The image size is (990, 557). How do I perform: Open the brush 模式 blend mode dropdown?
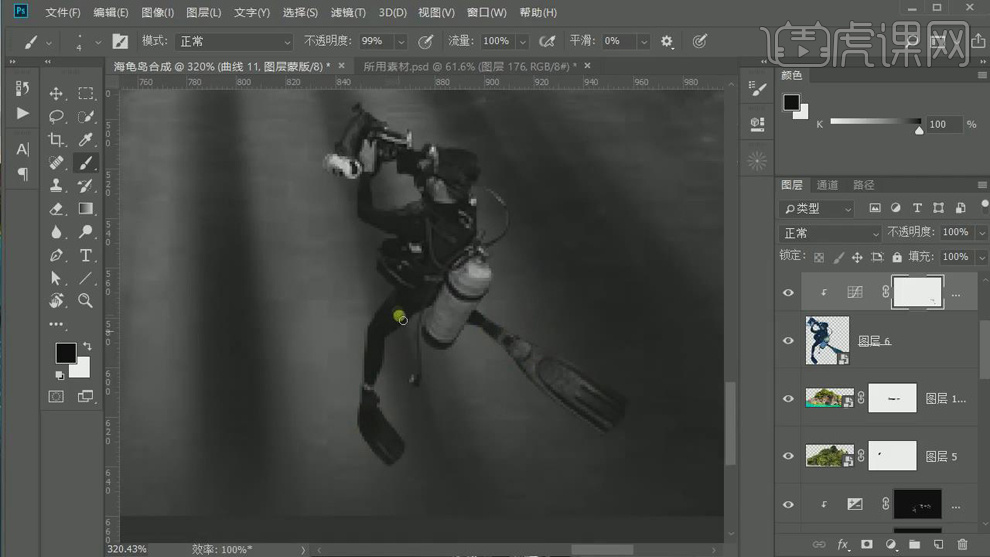(234, 41)
